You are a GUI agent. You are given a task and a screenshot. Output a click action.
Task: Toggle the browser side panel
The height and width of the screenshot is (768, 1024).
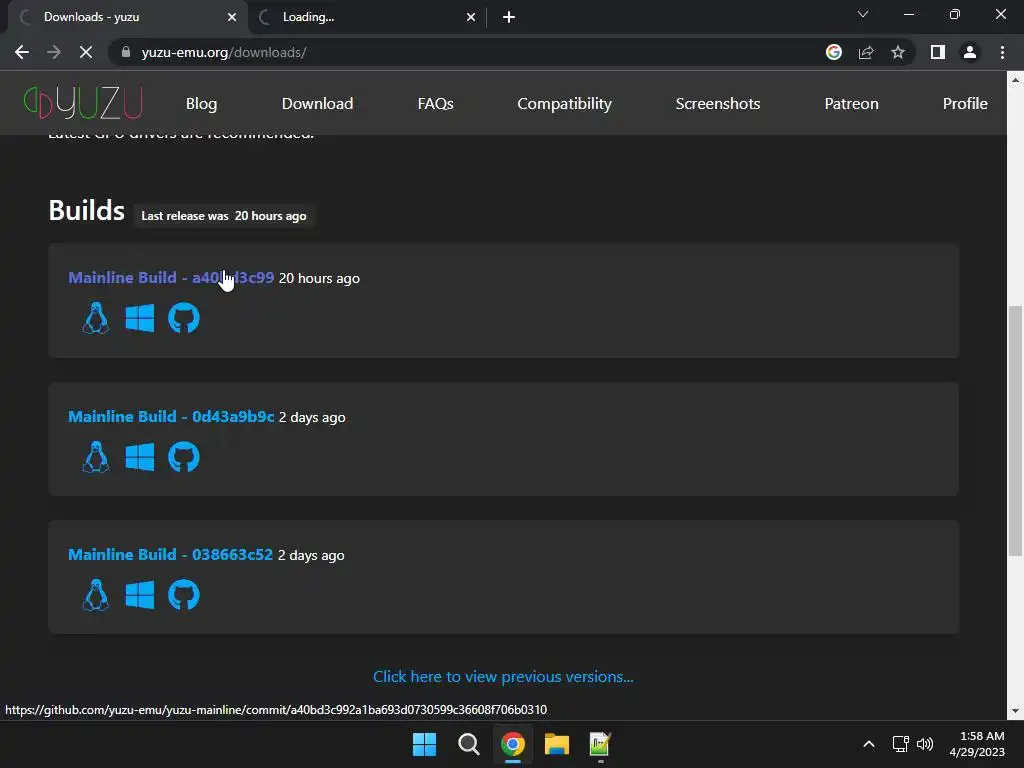[938, 52]
